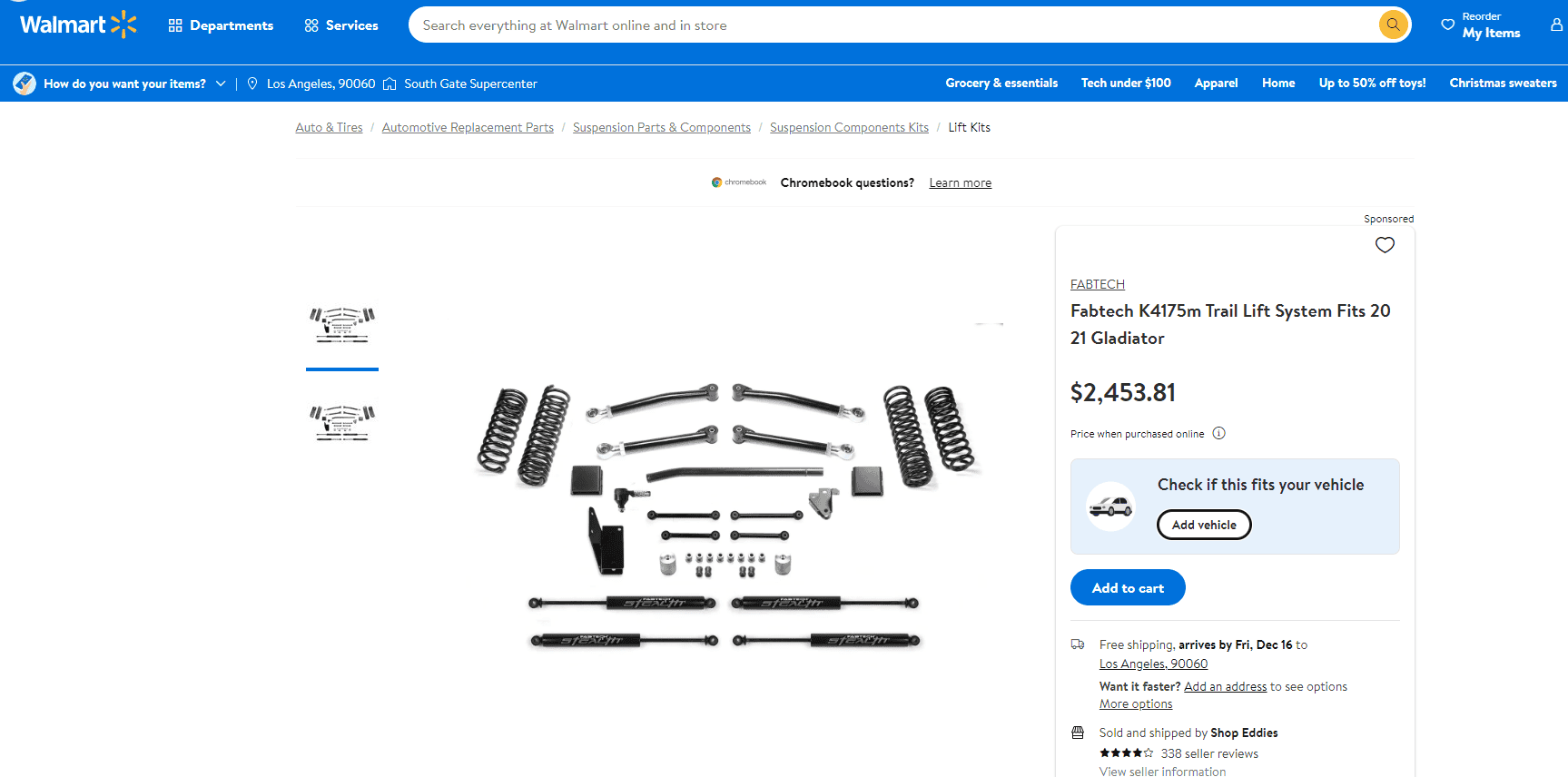Open the 338 seller reviews link

1209,753
